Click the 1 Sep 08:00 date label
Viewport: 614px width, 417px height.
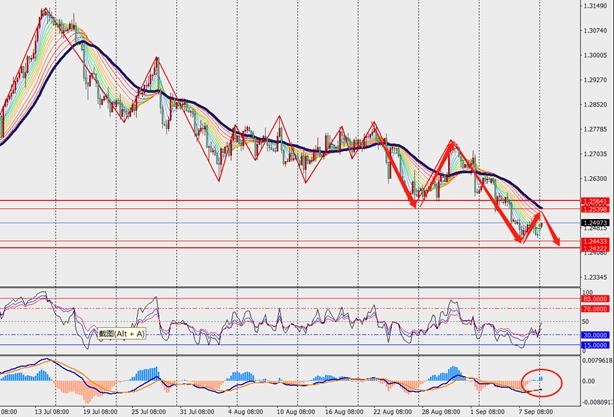pos(483,411)
